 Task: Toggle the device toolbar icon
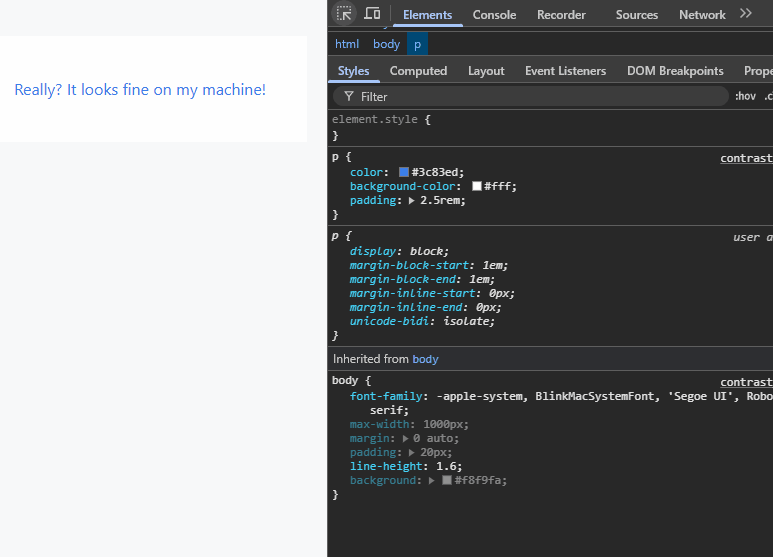pos(372,13)
